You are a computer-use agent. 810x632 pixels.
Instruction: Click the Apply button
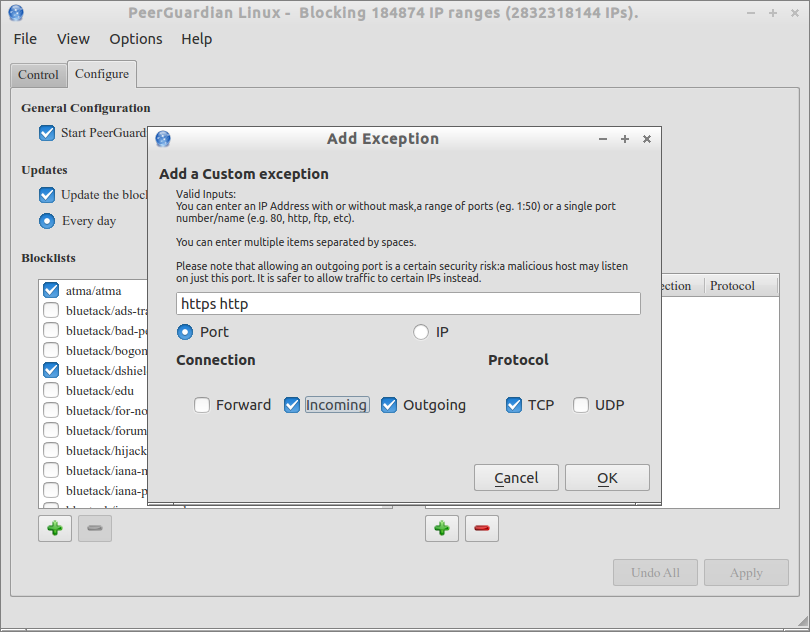point(746,573)
